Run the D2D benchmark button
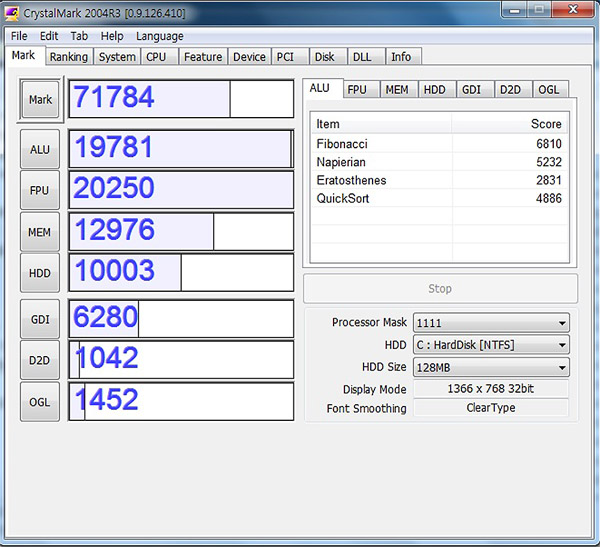Viewport: 600px width, 547px height. [40, 360]
